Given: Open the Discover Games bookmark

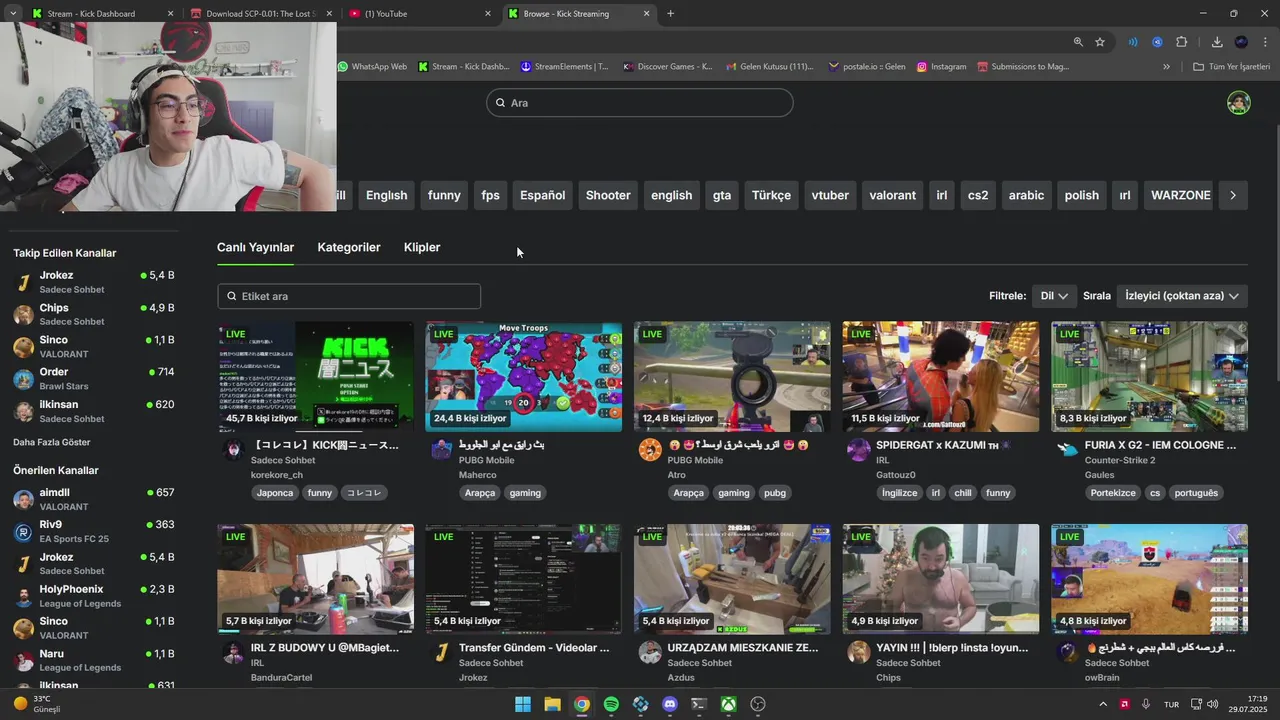Looking at the screenshot, I should 667,67.
